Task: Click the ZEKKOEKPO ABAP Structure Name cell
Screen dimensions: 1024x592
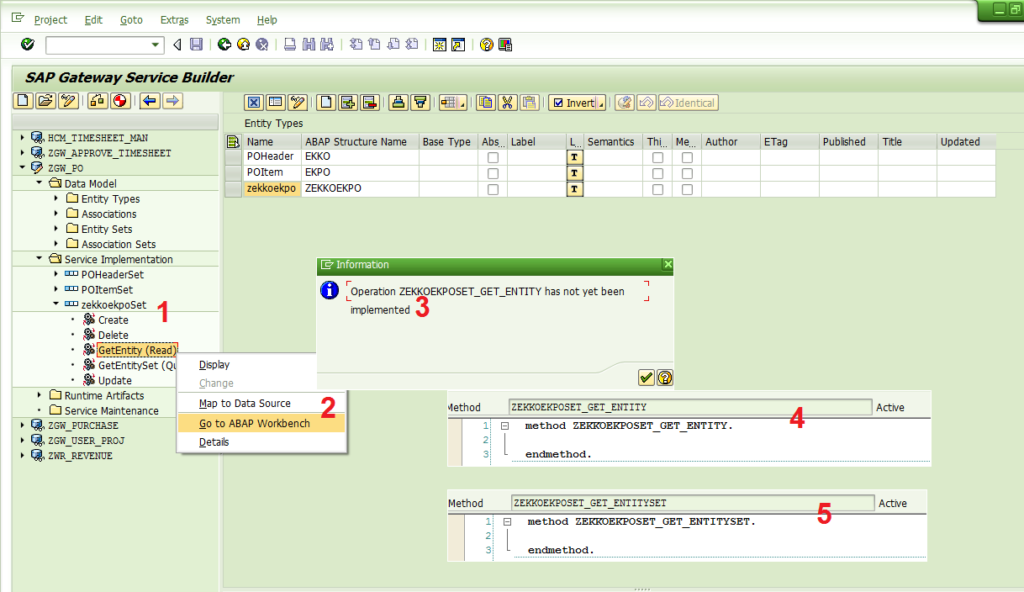Action: click(360, 188)
